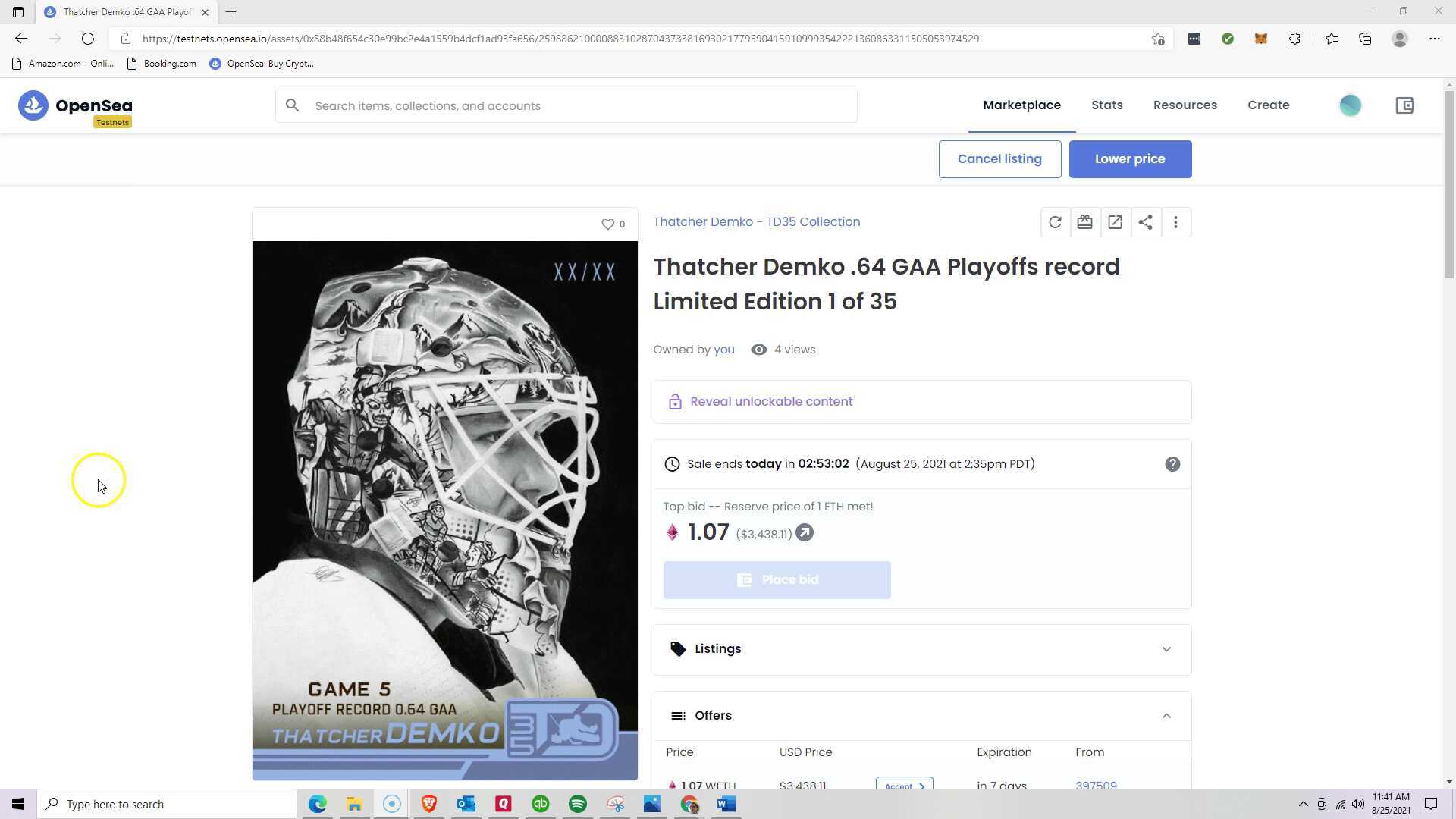Expand the Listings section
1456x819 pixels.
[922, 649]
